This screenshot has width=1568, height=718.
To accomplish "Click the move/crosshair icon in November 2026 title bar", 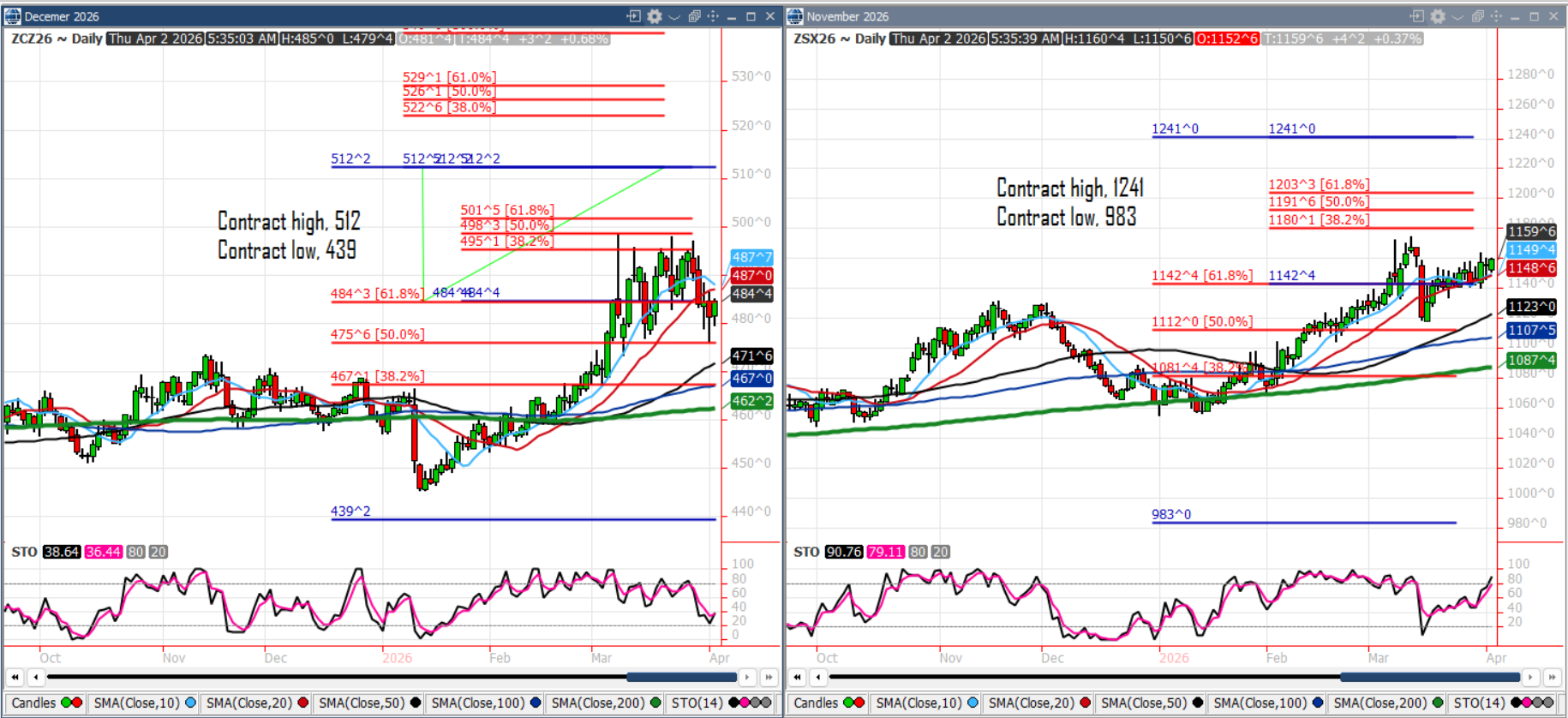I will coord(1496,16).
